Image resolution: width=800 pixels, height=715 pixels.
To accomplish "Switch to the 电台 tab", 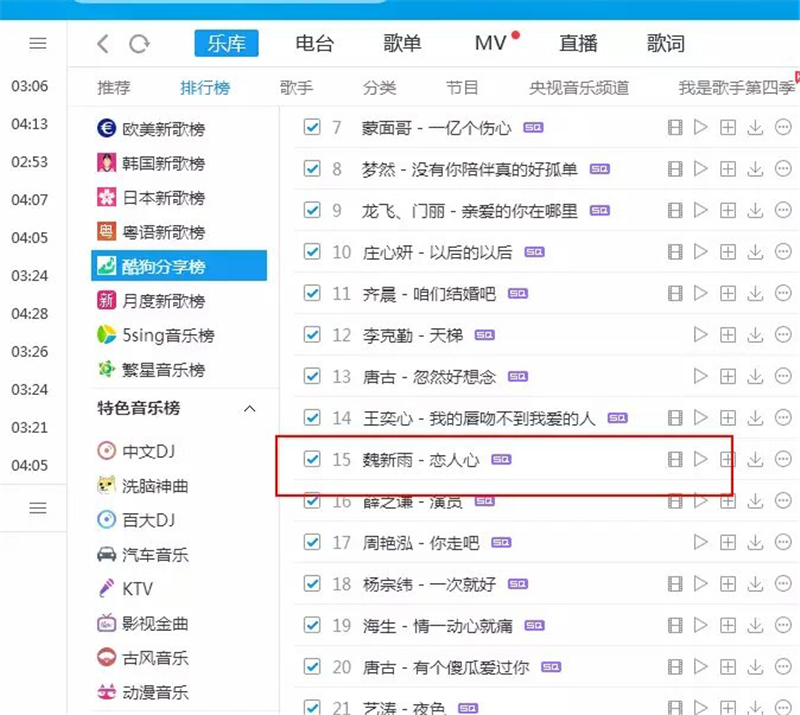I will 314,43.
